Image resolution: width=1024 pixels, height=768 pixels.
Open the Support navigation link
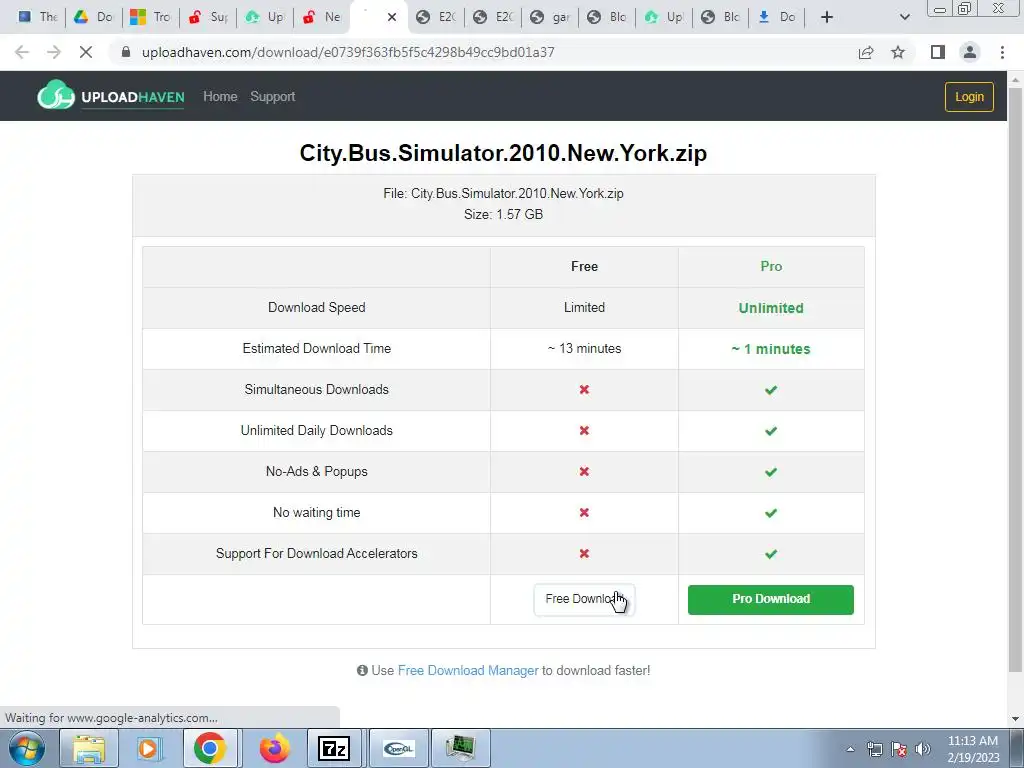272,97
